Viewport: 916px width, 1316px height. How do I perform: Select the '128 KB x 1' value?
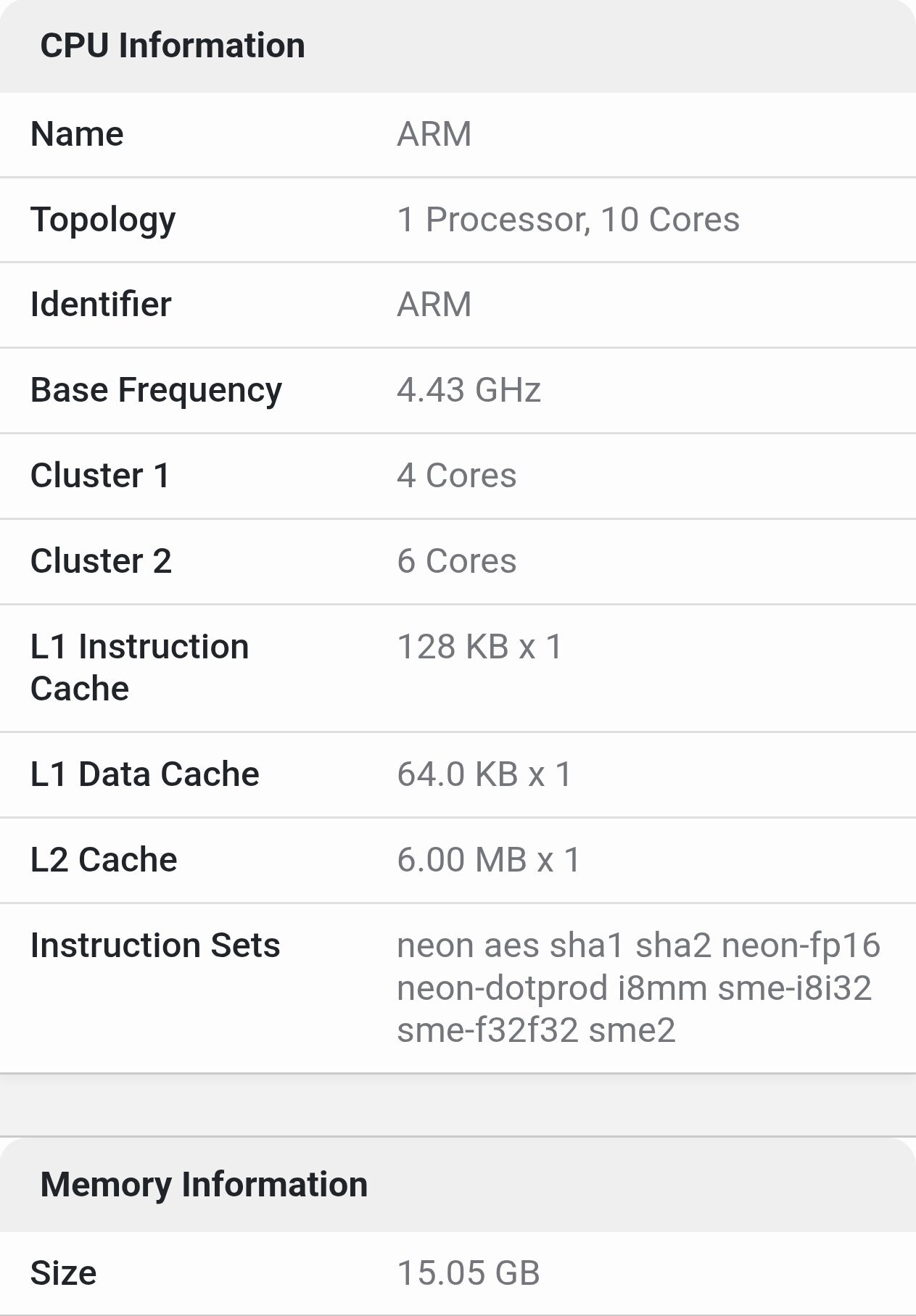479,647
